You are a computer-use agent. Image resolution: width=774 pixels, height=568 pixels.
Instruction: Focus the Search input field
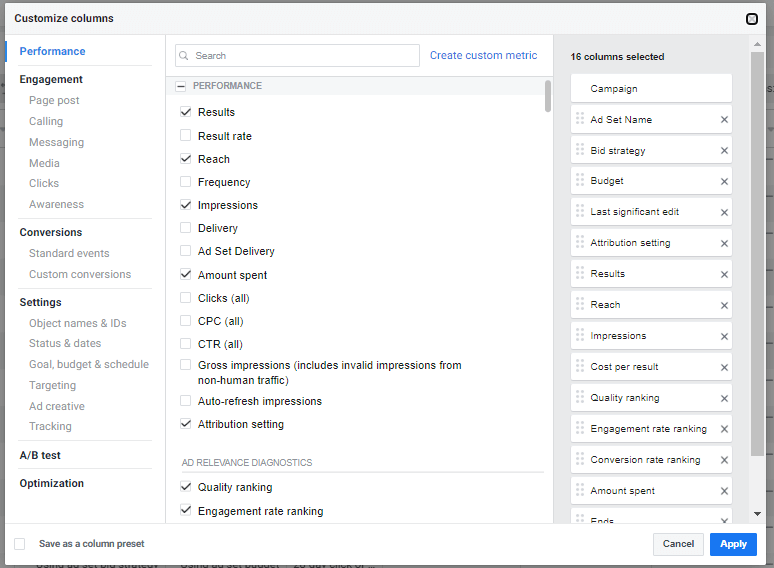coord(297,55)
